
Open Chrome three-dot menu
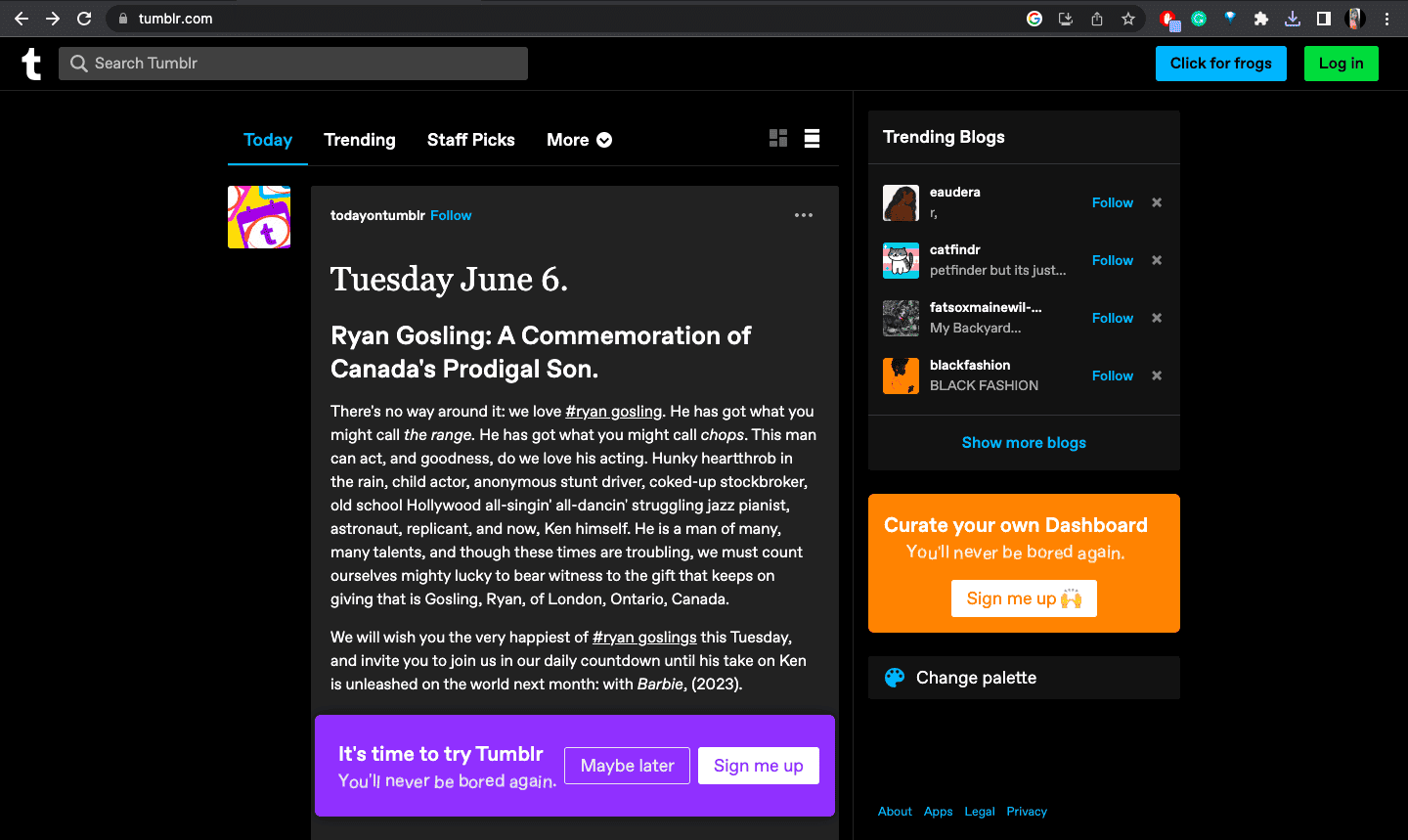[x=1387, y=19]
